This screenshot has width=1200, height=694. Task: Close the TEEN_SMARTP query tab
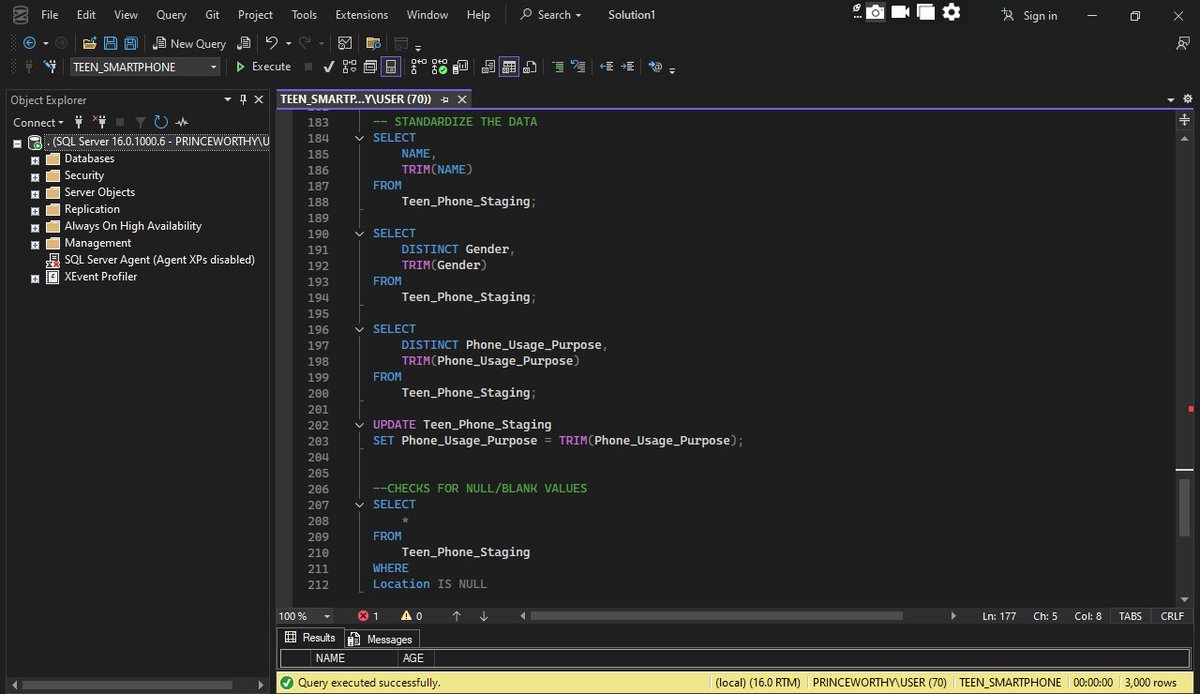pyautogui.click(x=462, y=100)
